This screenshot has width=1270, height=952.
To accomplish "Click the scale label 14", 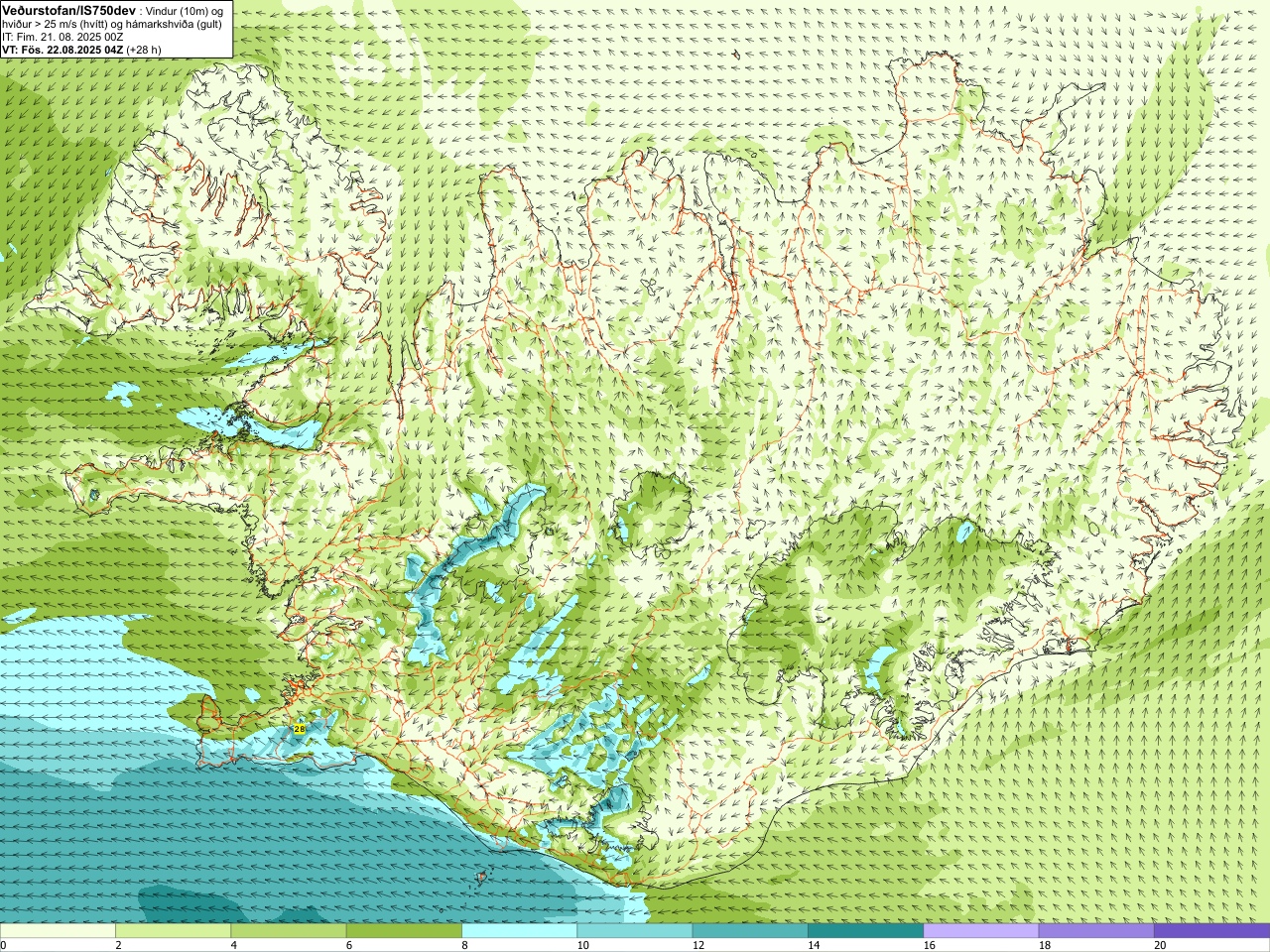I will pos(814,945).
